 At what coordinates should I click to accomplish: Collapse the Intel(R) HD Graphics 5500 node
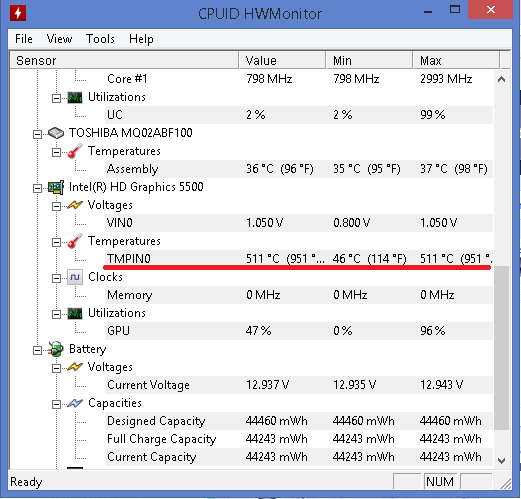tap(37, 188)
